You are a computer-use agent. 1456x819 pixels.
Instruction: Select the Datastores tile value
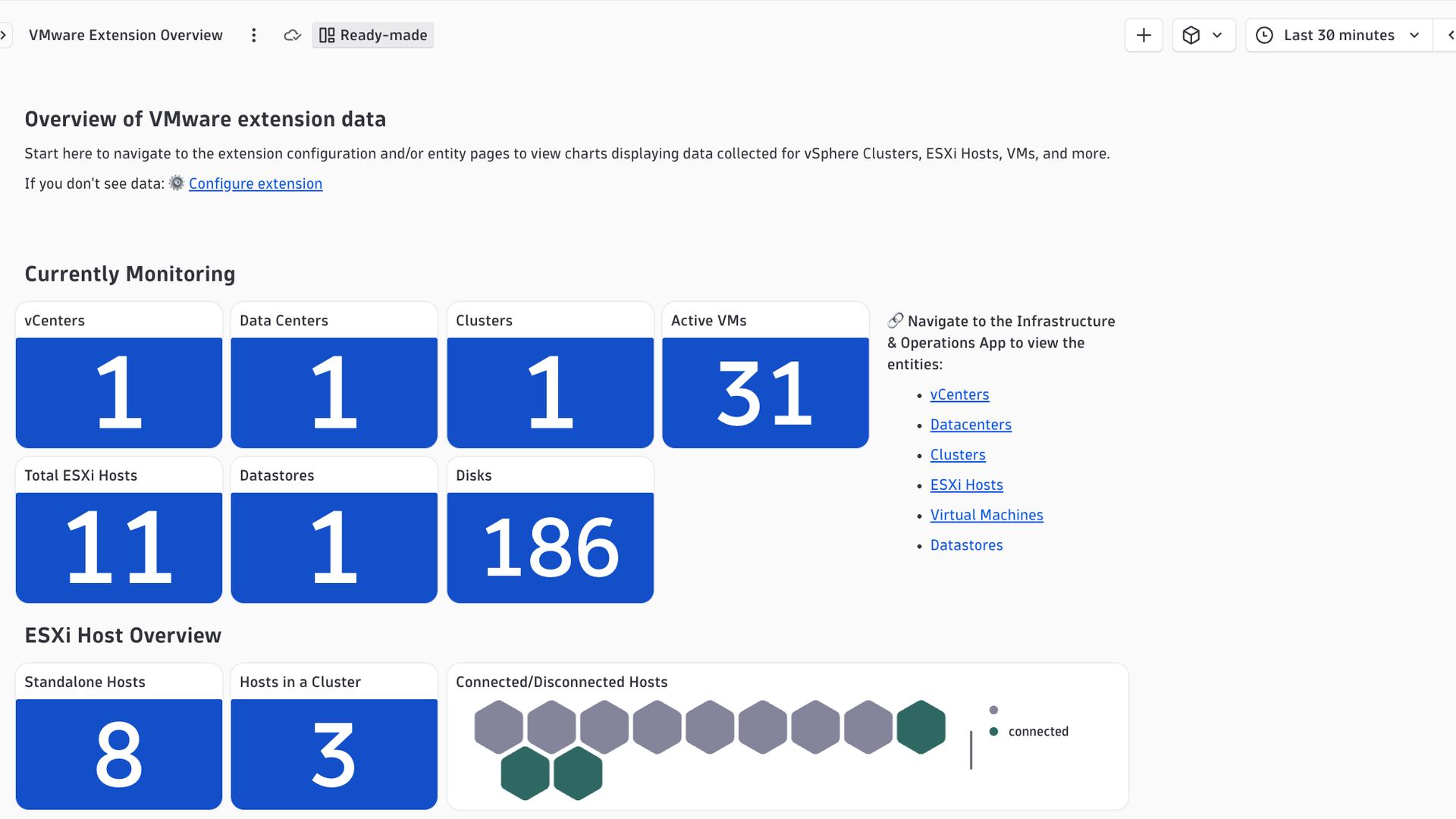click(334, 548)
